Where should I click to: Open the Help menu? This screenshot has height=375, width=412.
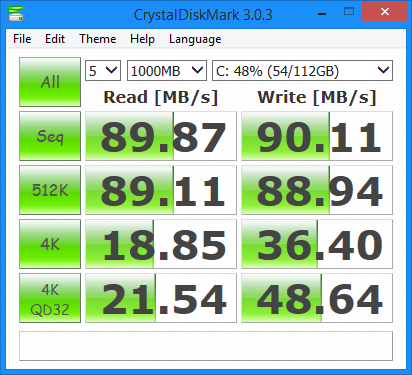point(142,39)
